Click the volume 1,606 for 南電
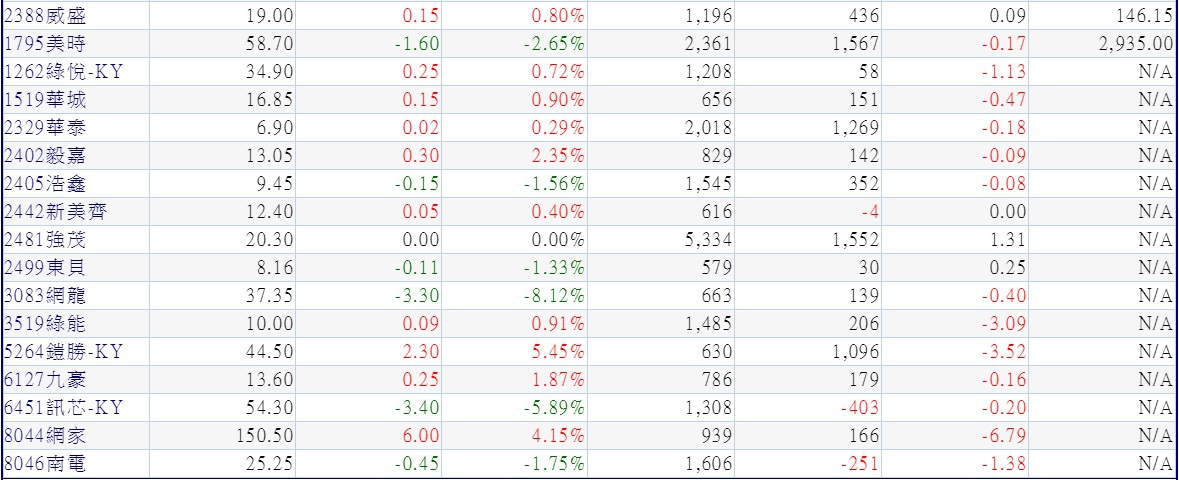Screen dimensions: 1179x480 click(708, 465)
